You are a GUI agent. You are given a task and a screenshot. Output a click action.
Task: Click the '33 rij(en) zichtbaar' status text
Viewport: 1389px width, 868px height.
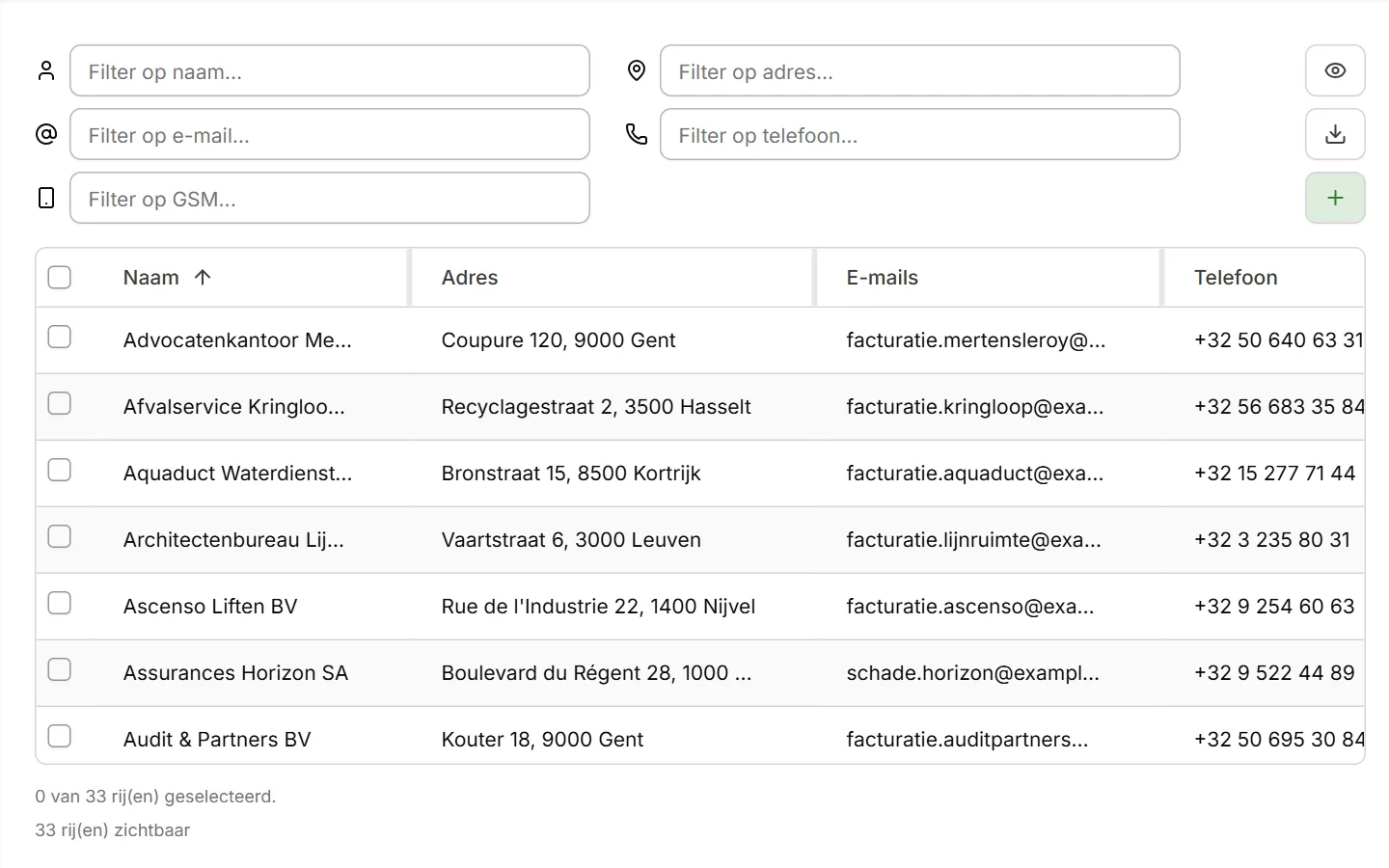click(x=113, y=830)
